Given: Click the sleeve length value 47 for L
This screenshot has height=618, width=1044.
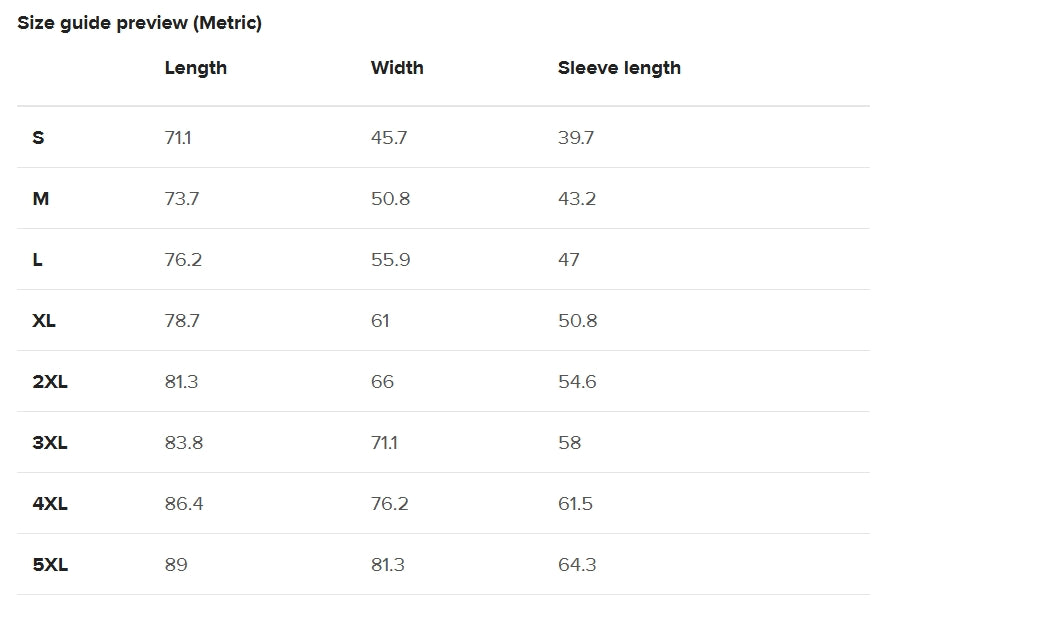Looking at the screenshot, I should (569, 260).
